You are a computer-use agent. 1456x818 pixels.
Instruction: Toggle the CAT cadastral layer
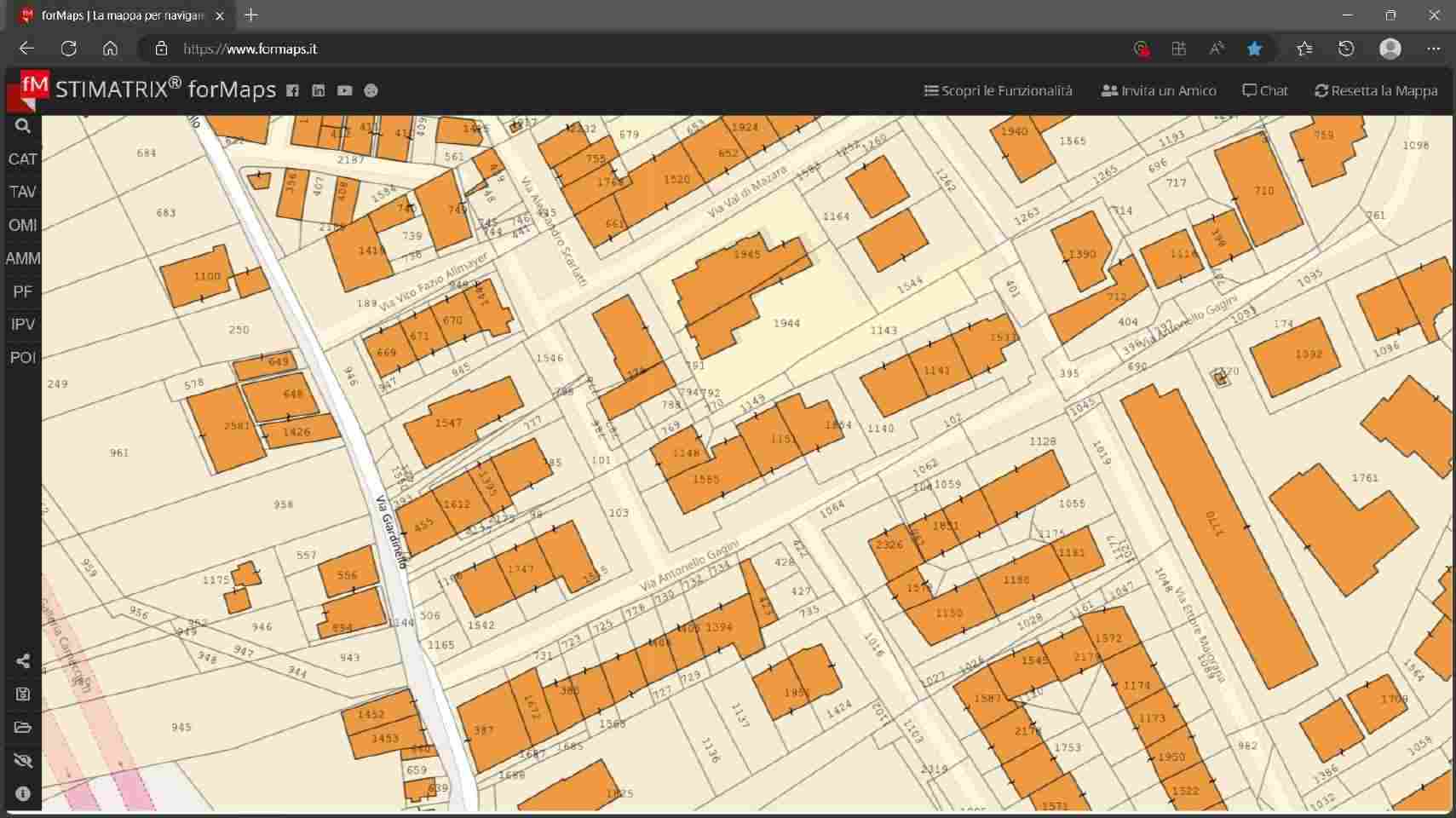click(x=23, y=159)
